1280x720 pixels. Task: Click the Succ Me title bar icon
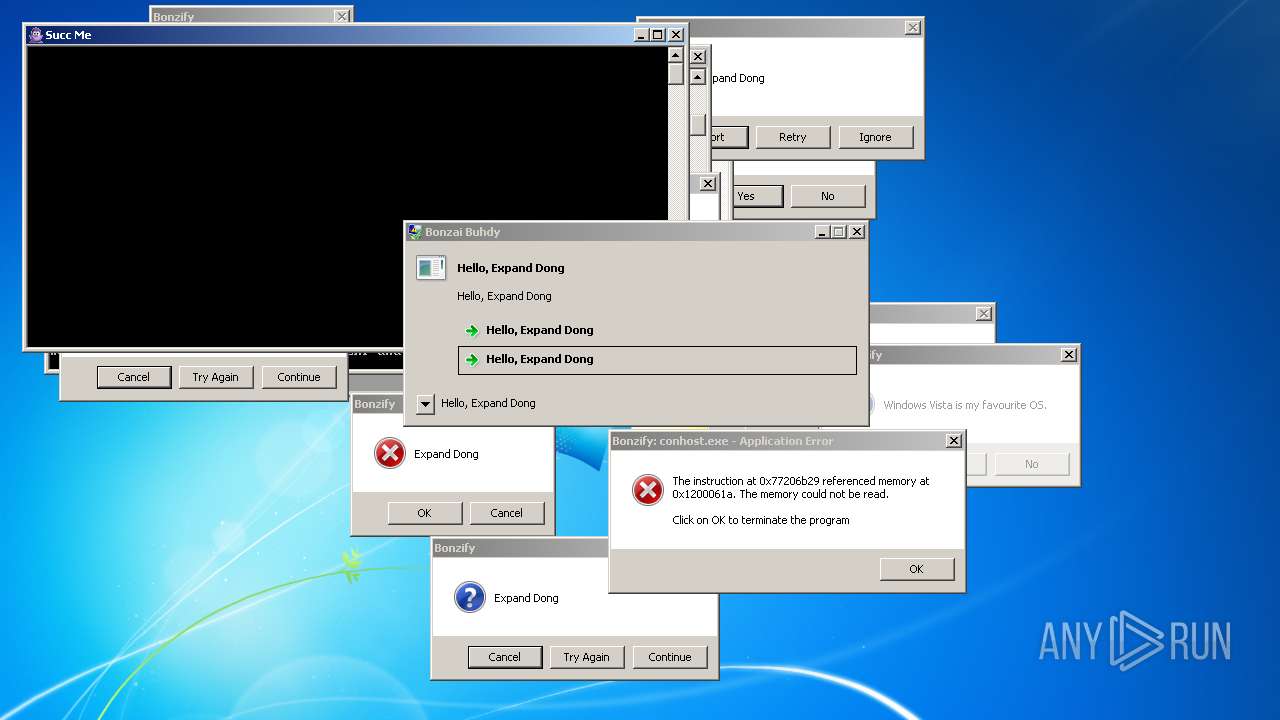(x=35, y=35)
